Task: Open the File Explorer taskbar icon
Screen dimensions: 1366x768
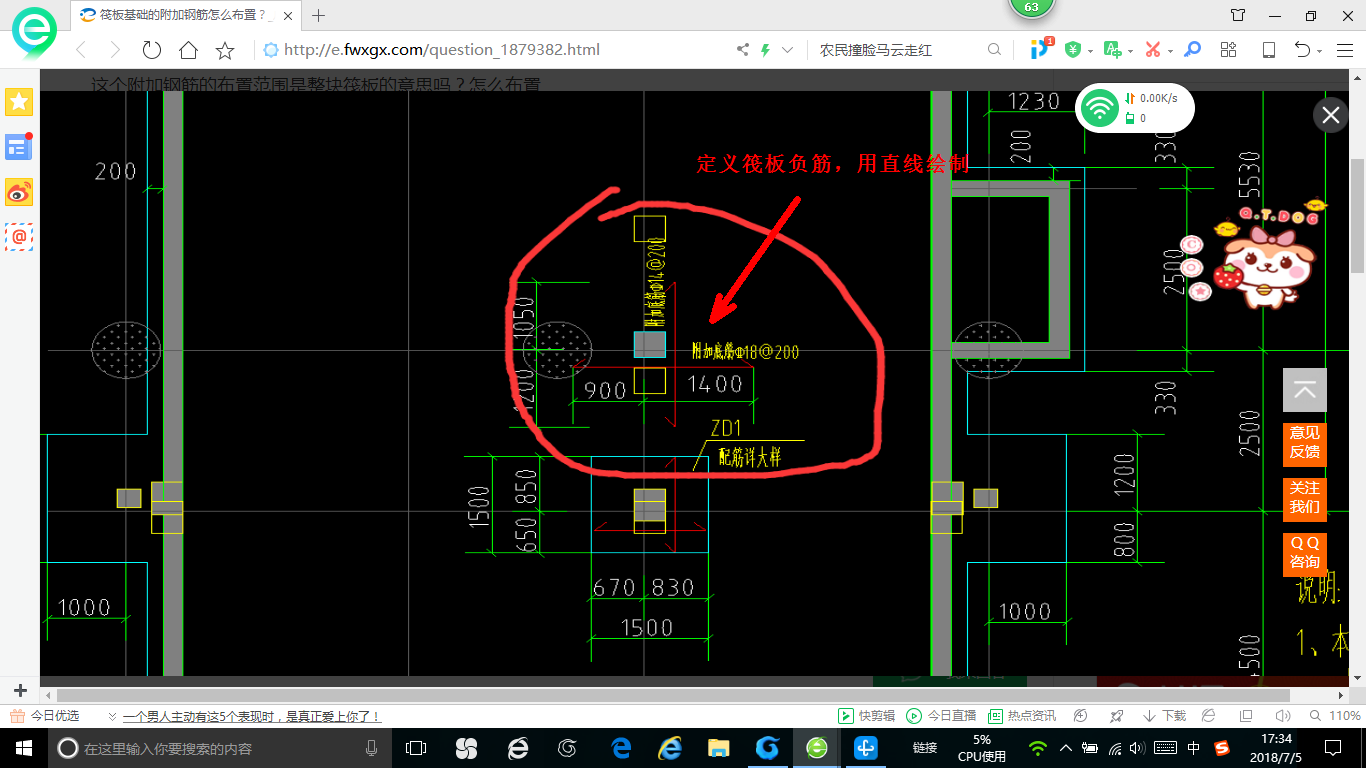Action: pos(718,748)
